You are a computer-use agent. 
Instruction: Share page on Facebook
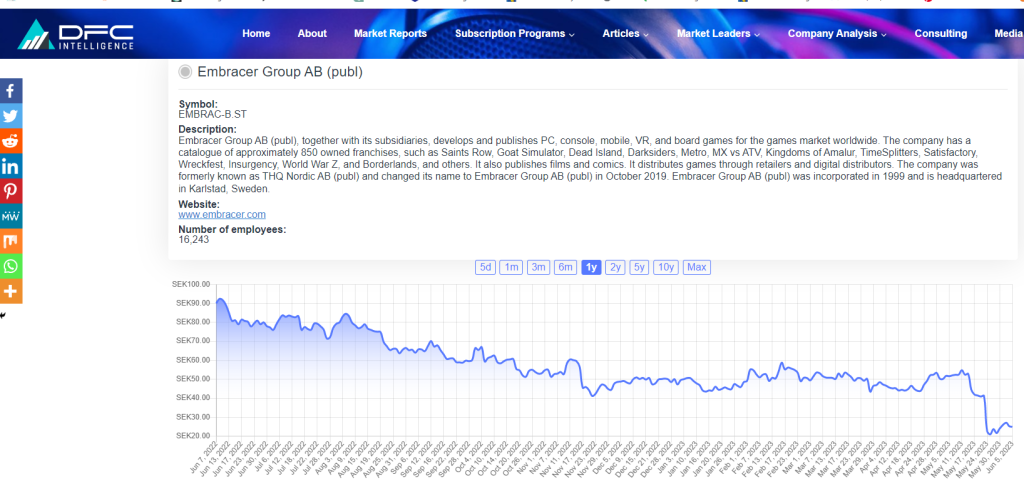click(x=11, y=91)
